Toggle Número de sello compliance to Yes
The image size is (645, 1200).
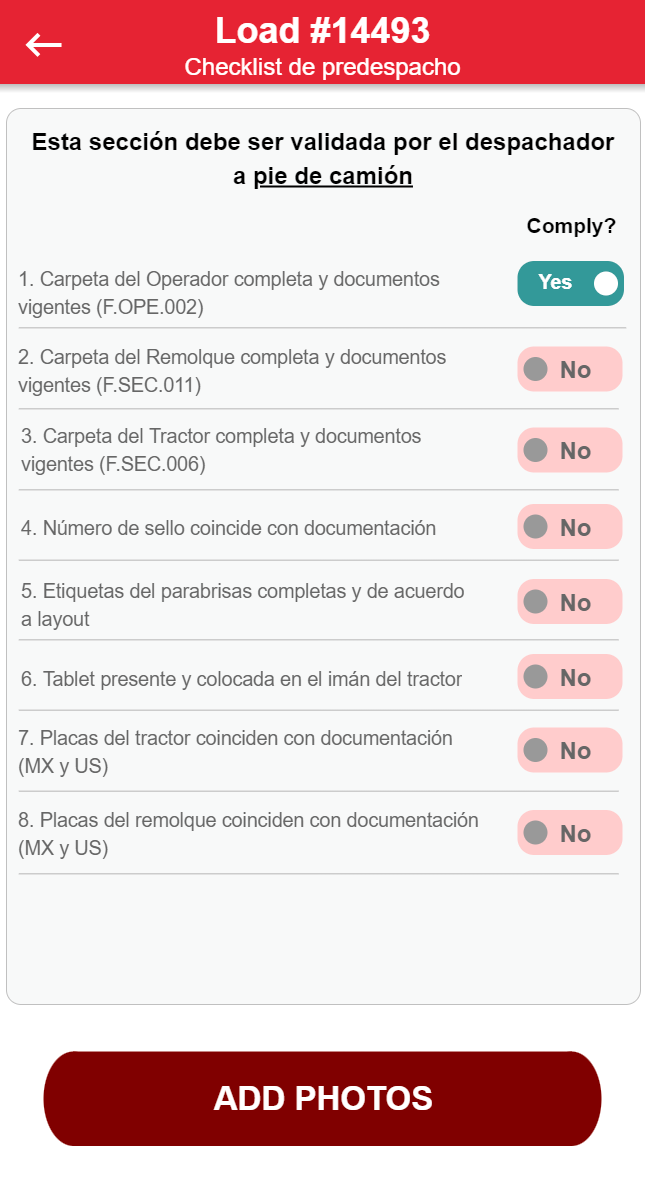[570, 527]
